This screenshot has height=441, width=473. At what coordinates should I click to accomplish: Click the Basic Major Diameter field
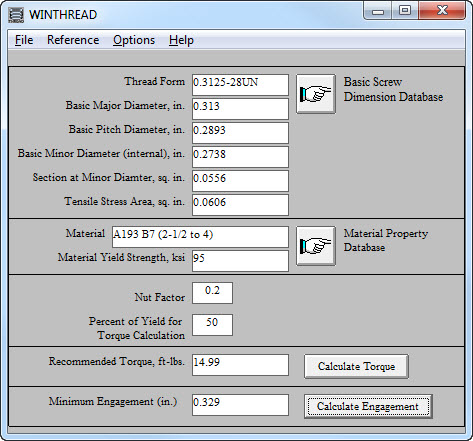tap(240, 109)
